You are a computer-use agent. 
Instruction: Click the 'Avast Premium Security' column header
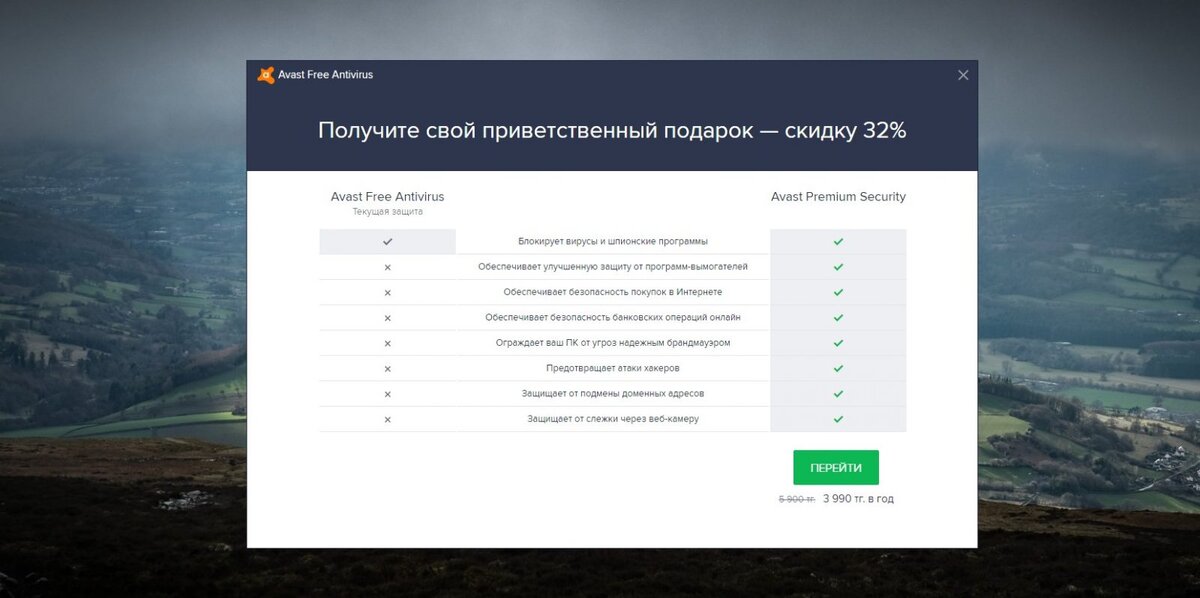tap(838, 197)
